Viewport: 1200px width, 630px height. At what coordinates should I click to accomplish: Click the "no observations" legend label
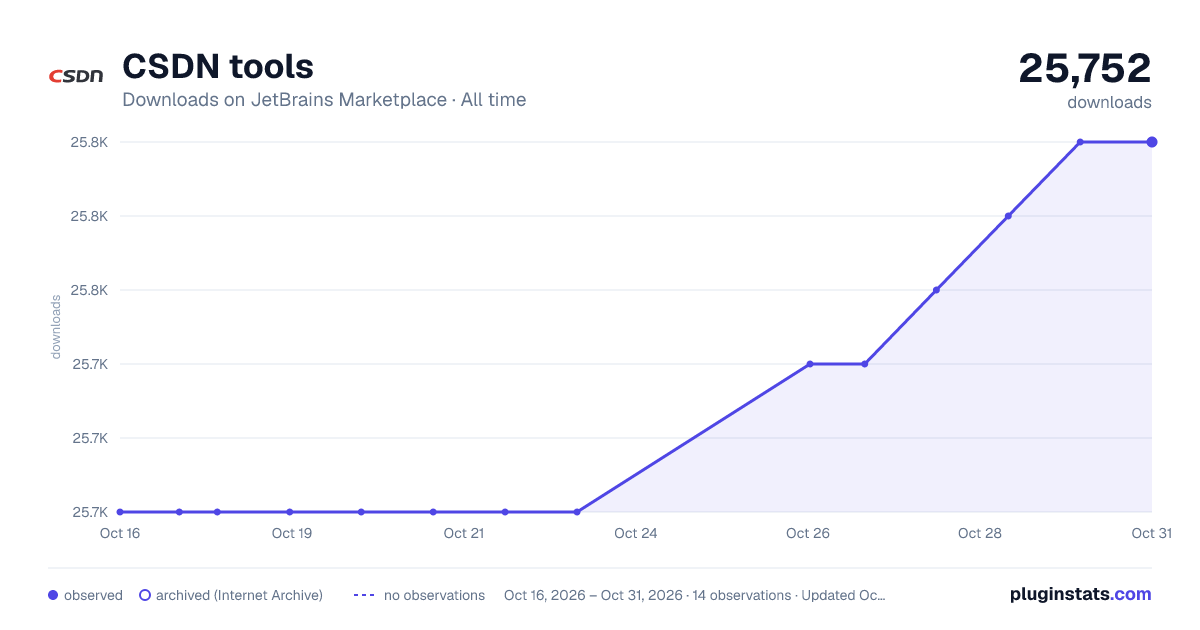tap(434, 595)
